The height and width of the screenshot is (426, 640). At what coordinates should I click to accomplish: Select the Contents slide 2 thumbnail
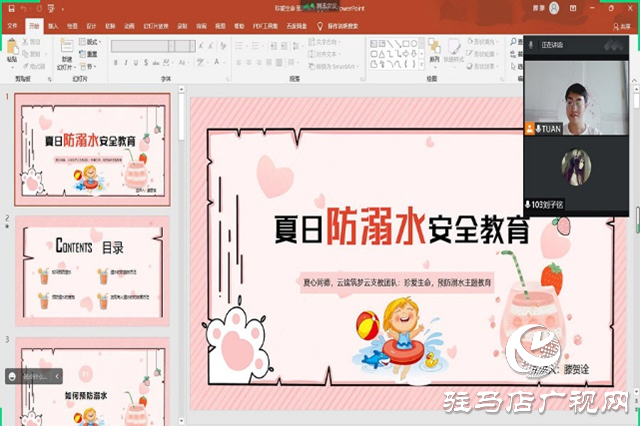click(91, 271)
